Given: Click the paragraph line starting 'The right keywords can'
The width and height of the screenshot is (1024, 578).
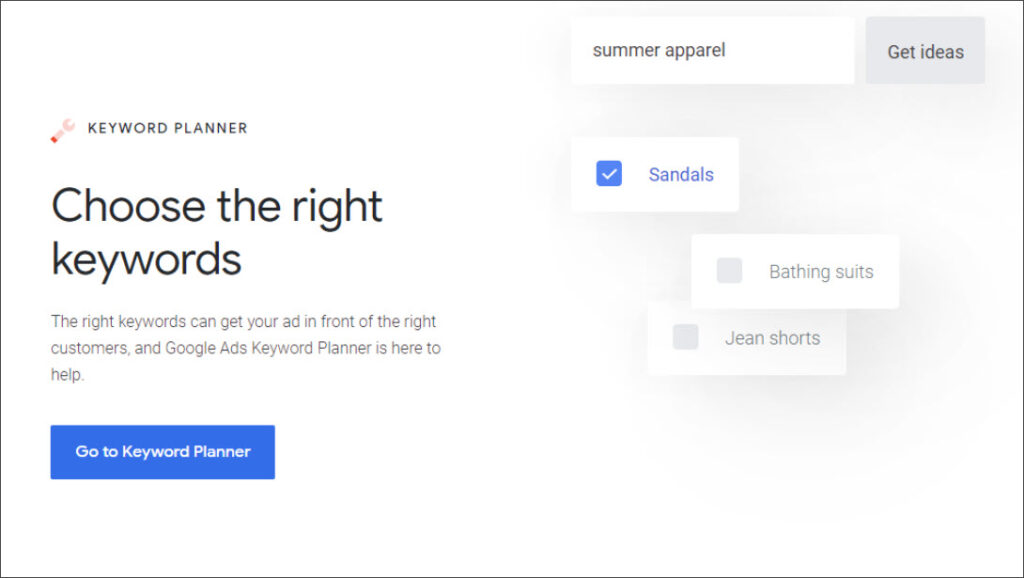Looking at the screenshot, I should coord(244,321).
